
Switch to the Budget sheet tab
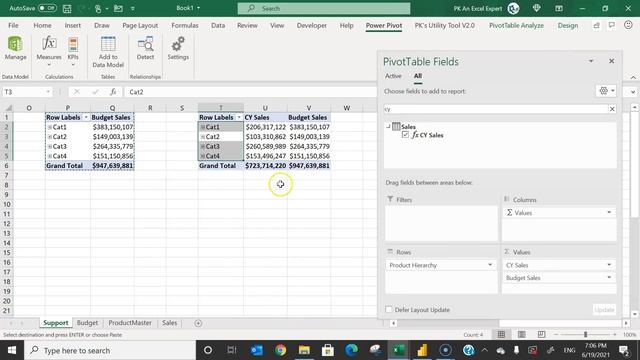[87, 323]
